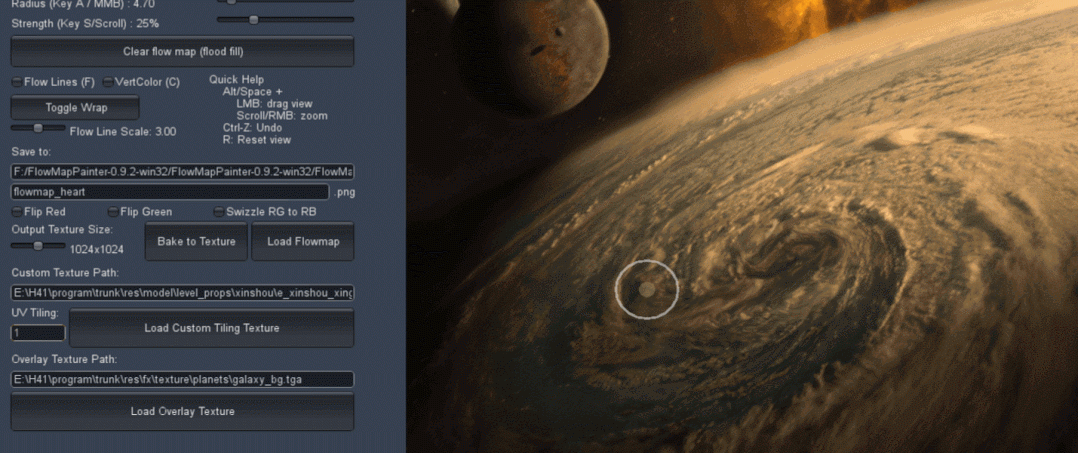Click the '1024x1024' size value

tap(97, 250)
